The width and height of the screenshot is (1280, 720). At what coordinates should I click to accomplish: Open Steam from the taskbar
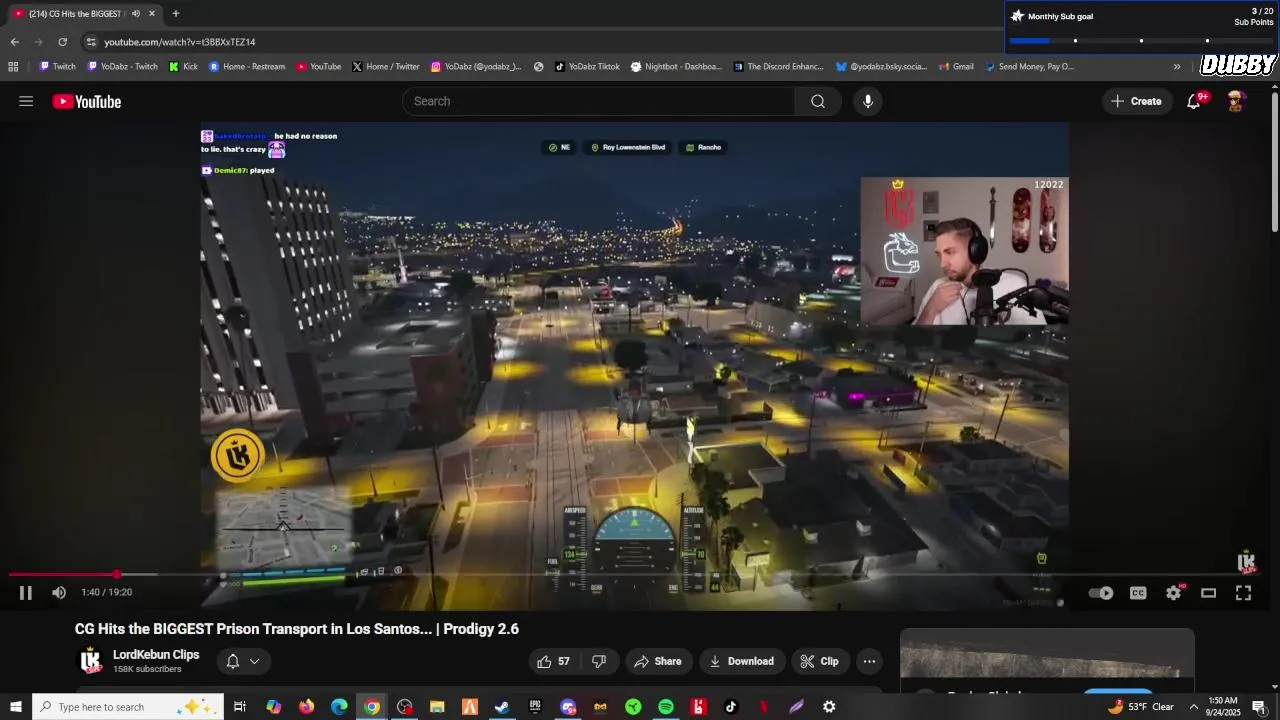click(x=502, y=707)
